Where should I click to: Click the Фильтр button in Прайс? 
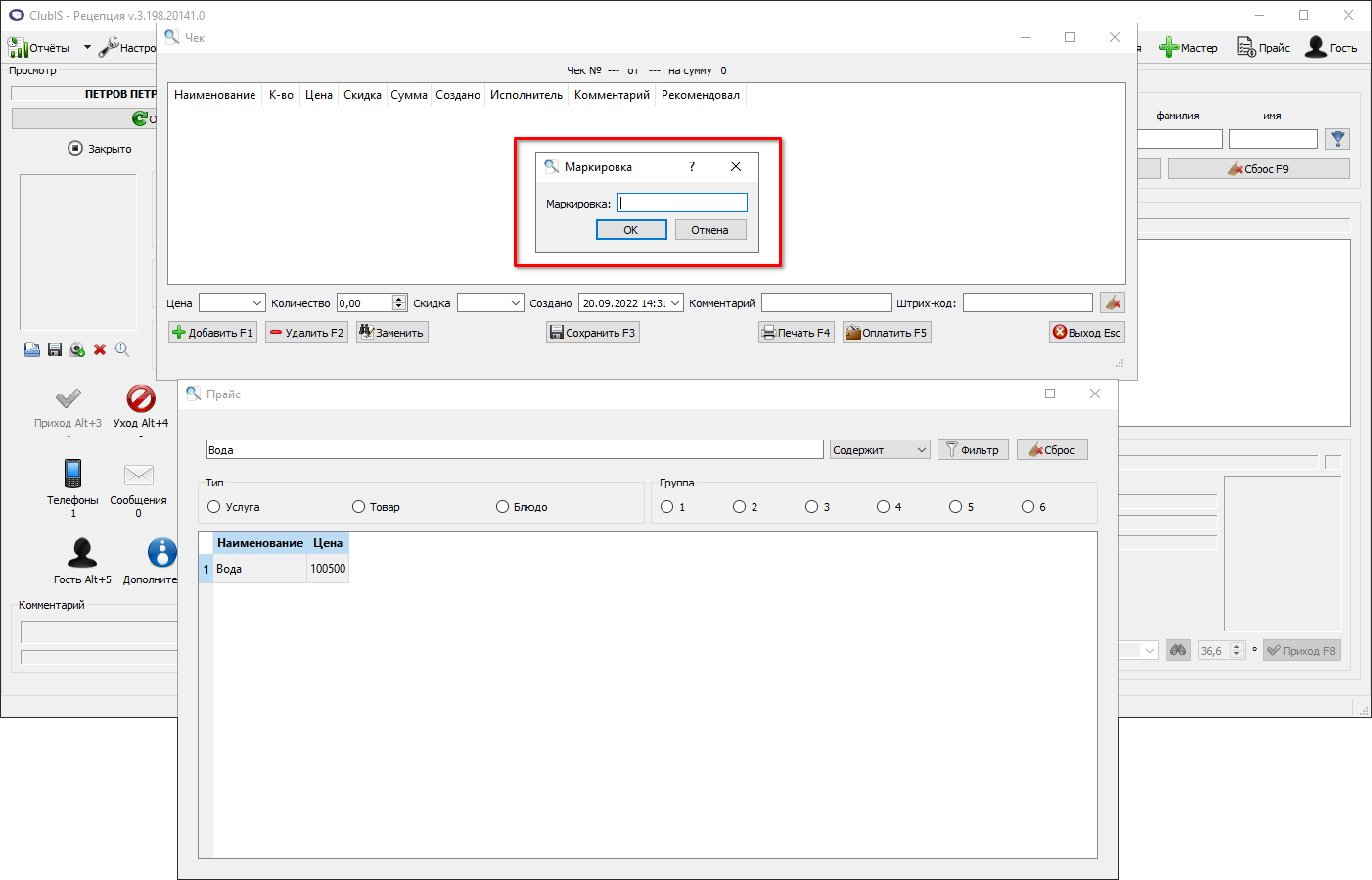tap(973, 450)
